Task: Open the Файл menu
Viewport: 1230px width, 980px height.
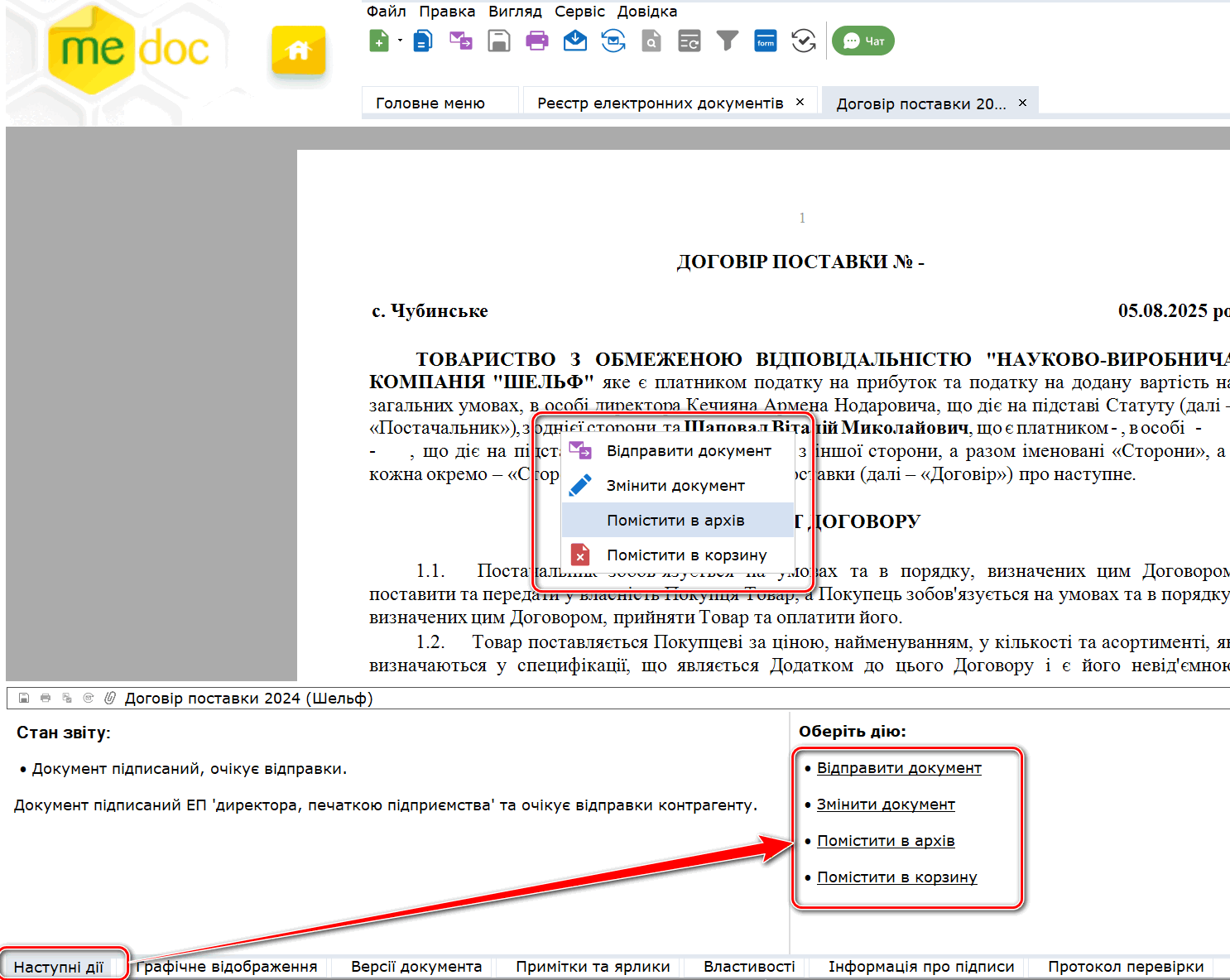Action: click(x=386, y=12)
